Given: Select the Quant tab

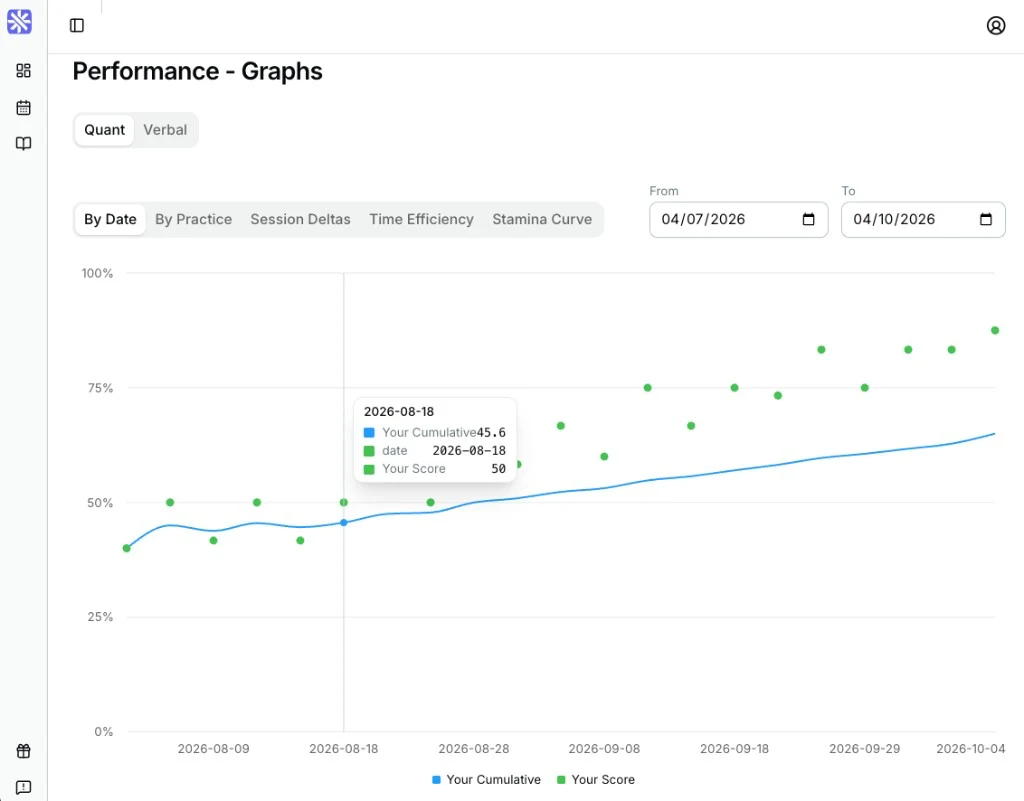Looking at the screenshot, I should pos(104,130).
